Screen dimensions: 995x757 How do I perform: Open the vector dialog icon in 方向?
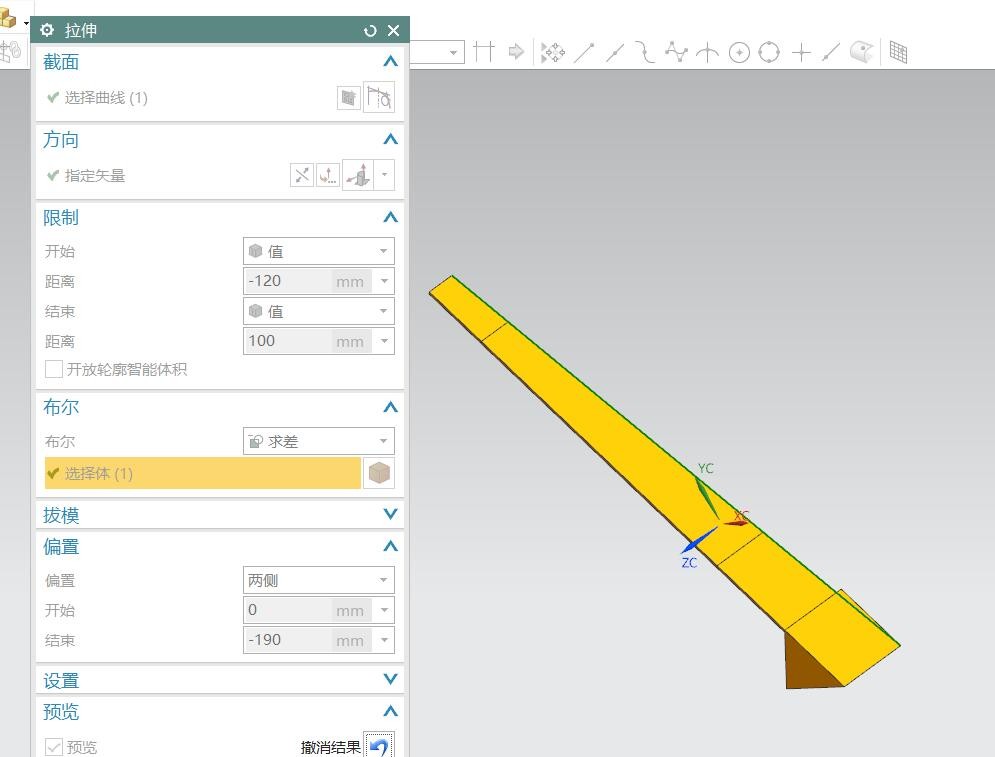point(328,175)
